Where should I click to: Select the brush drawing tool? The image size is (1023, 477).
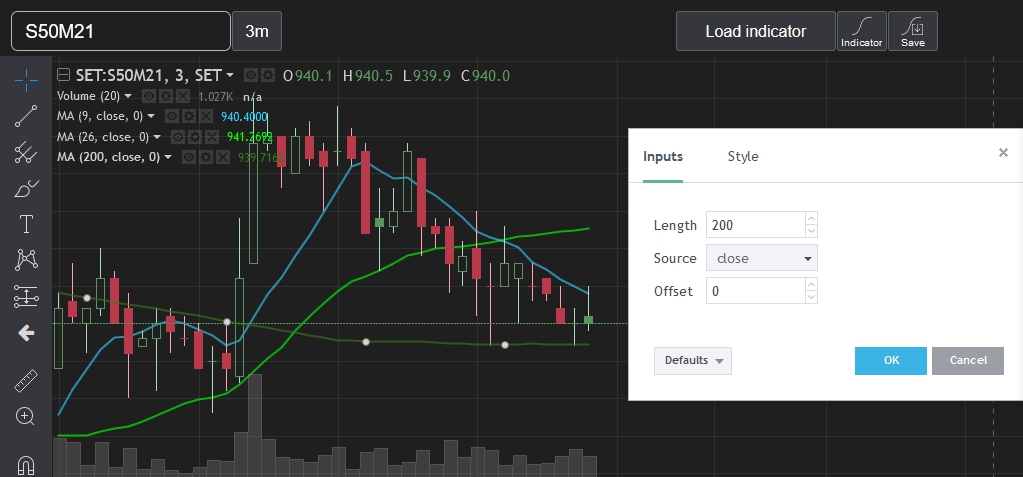pos(26,189)
